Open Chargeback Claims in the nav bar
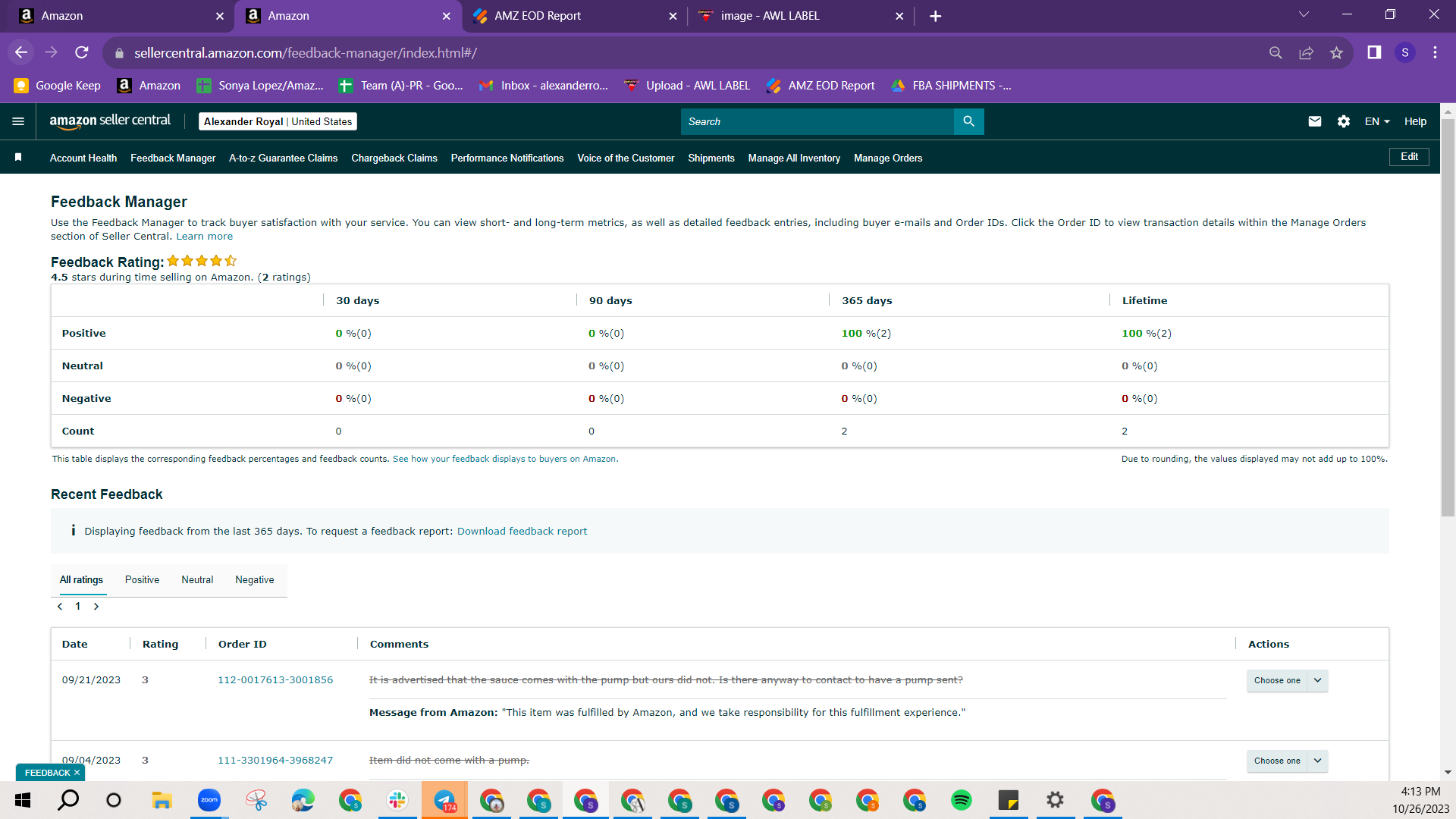The image size is (1456, 819). tap(394, 158)
